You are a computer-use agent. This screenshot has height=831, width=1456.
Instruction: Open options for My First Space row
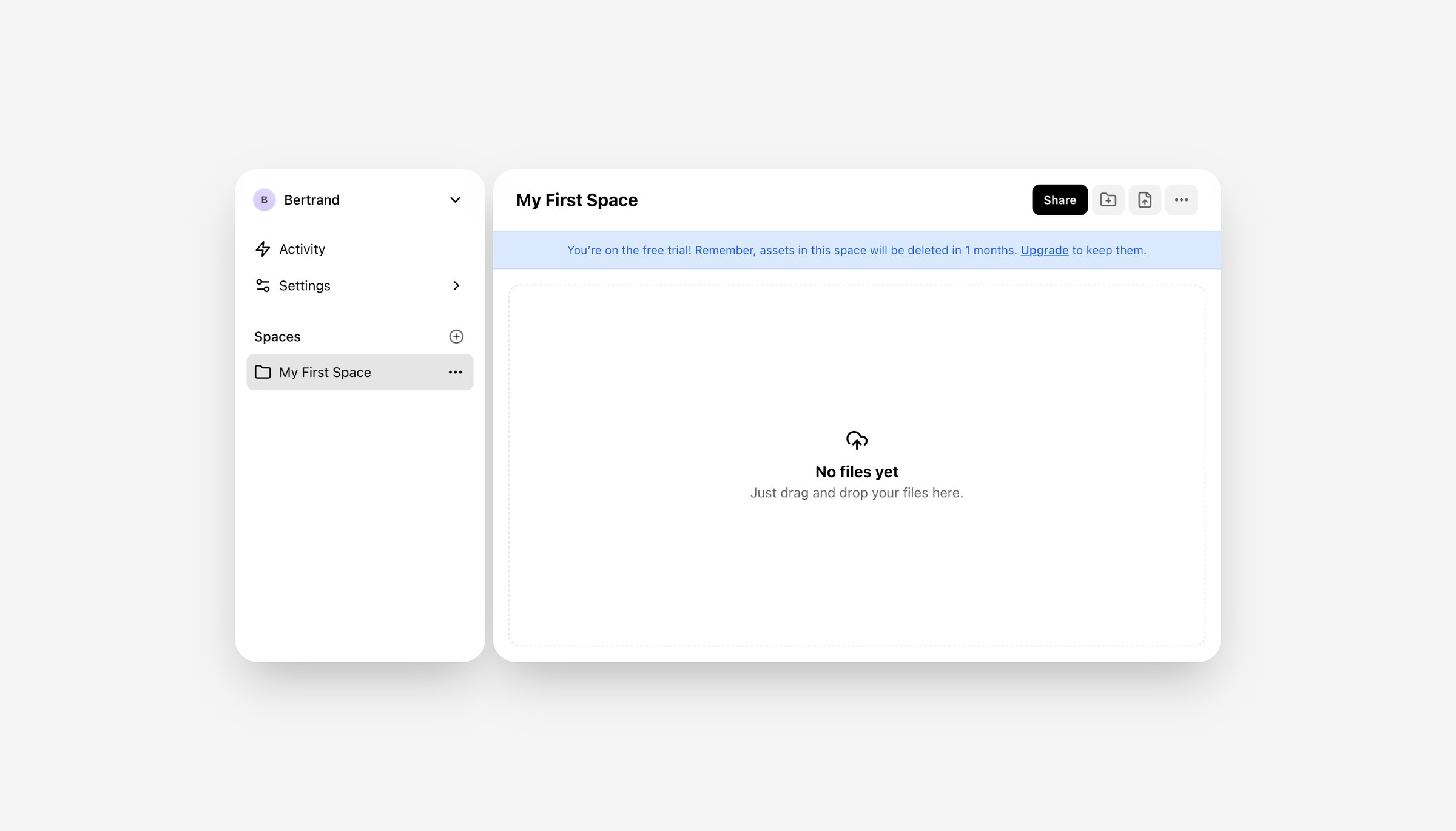tap(455, 372)
